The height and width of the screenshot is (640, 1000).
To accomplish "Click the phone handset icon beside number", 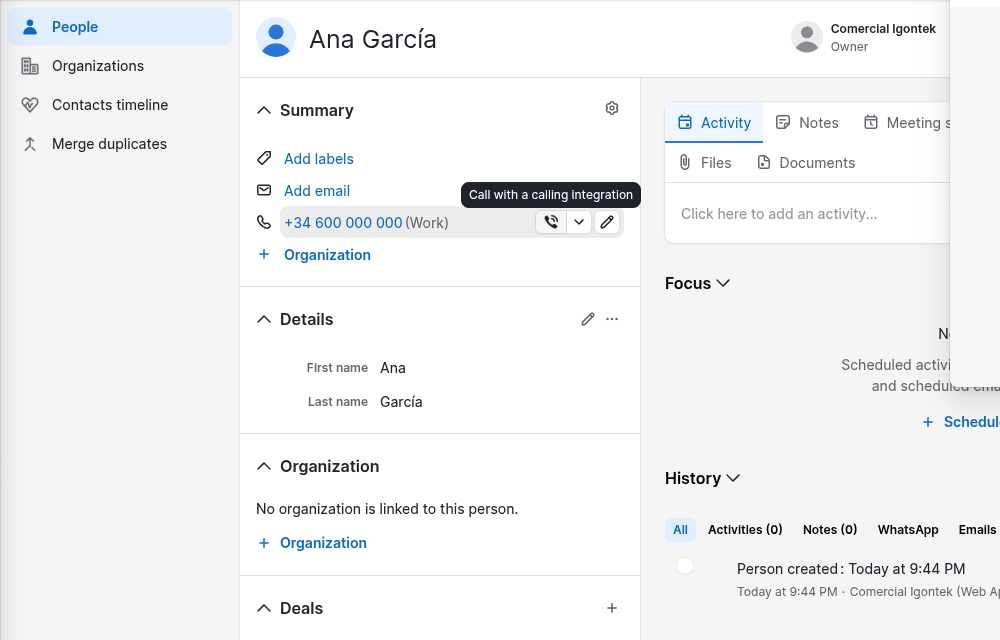I will tap(263, 222).
